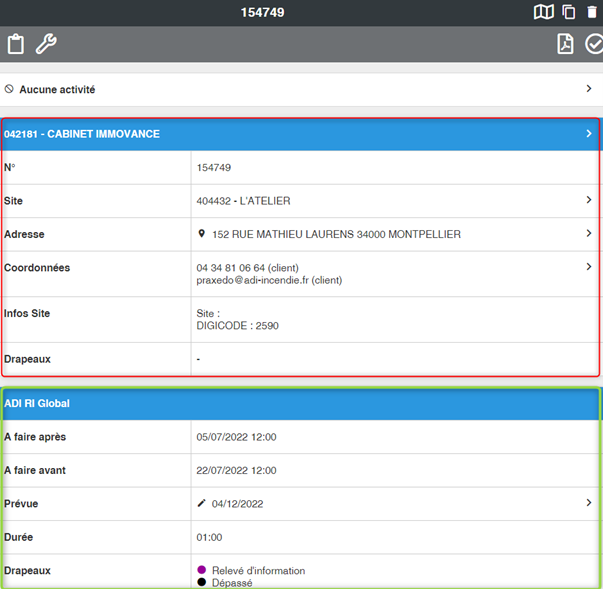The height and width of the screenshot is (589, 603).
Task: Open the clipboard report icon
Action: point(15,44)
